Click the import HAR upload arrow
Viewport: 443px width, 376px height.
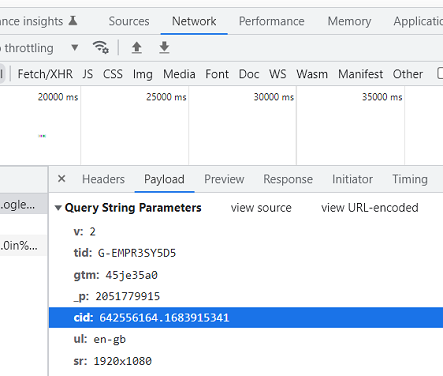coord(137,48)
